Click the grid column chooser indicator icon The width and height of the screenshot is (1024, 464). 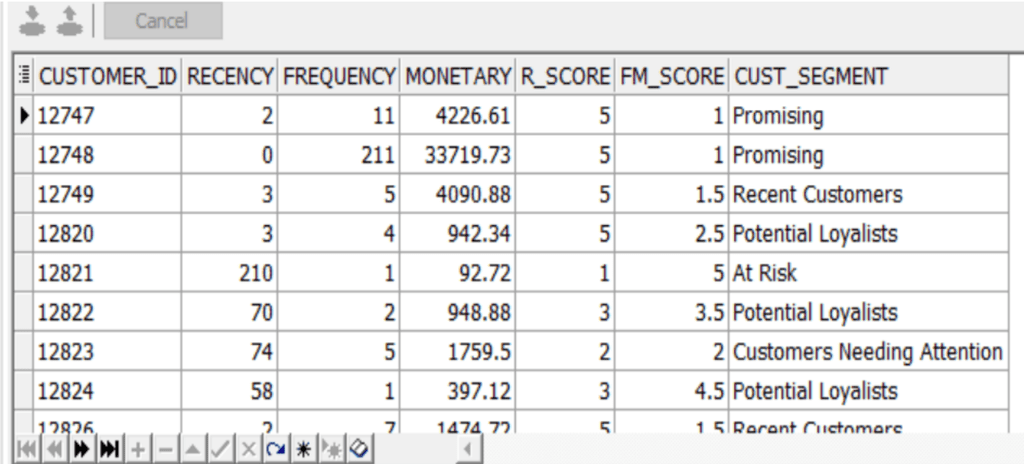[24, 75]
